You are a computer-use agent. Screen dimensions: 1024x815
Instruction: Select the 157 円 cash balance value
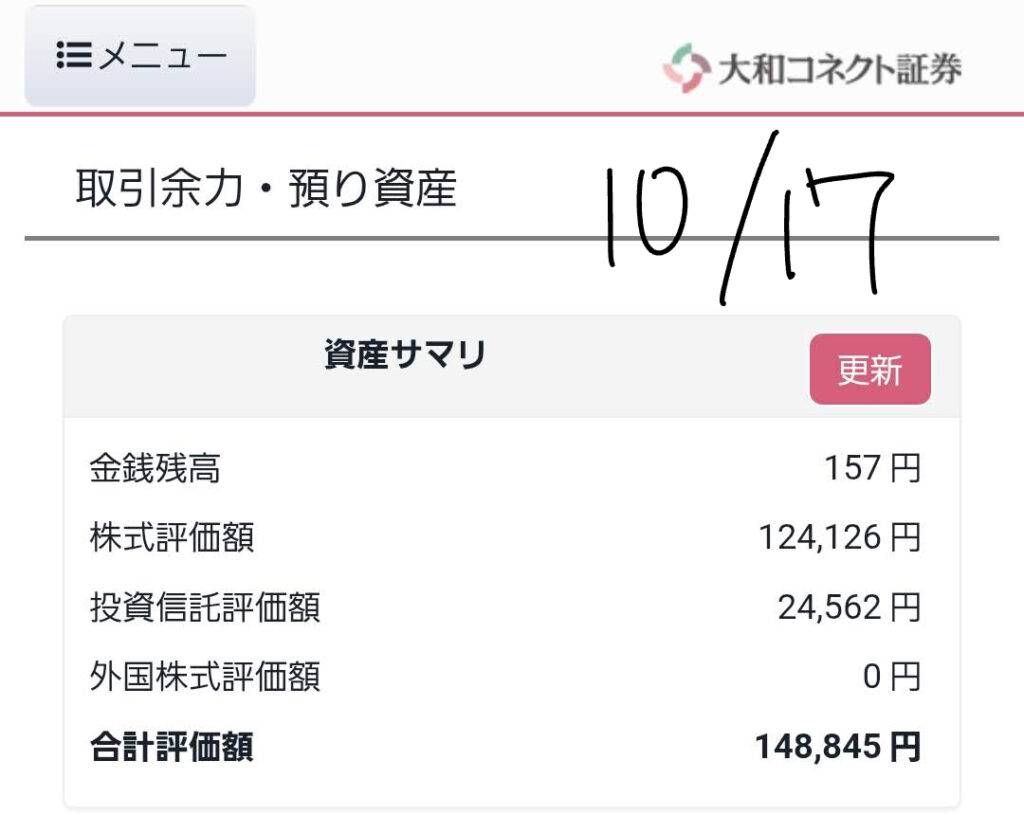click(872, 468)
